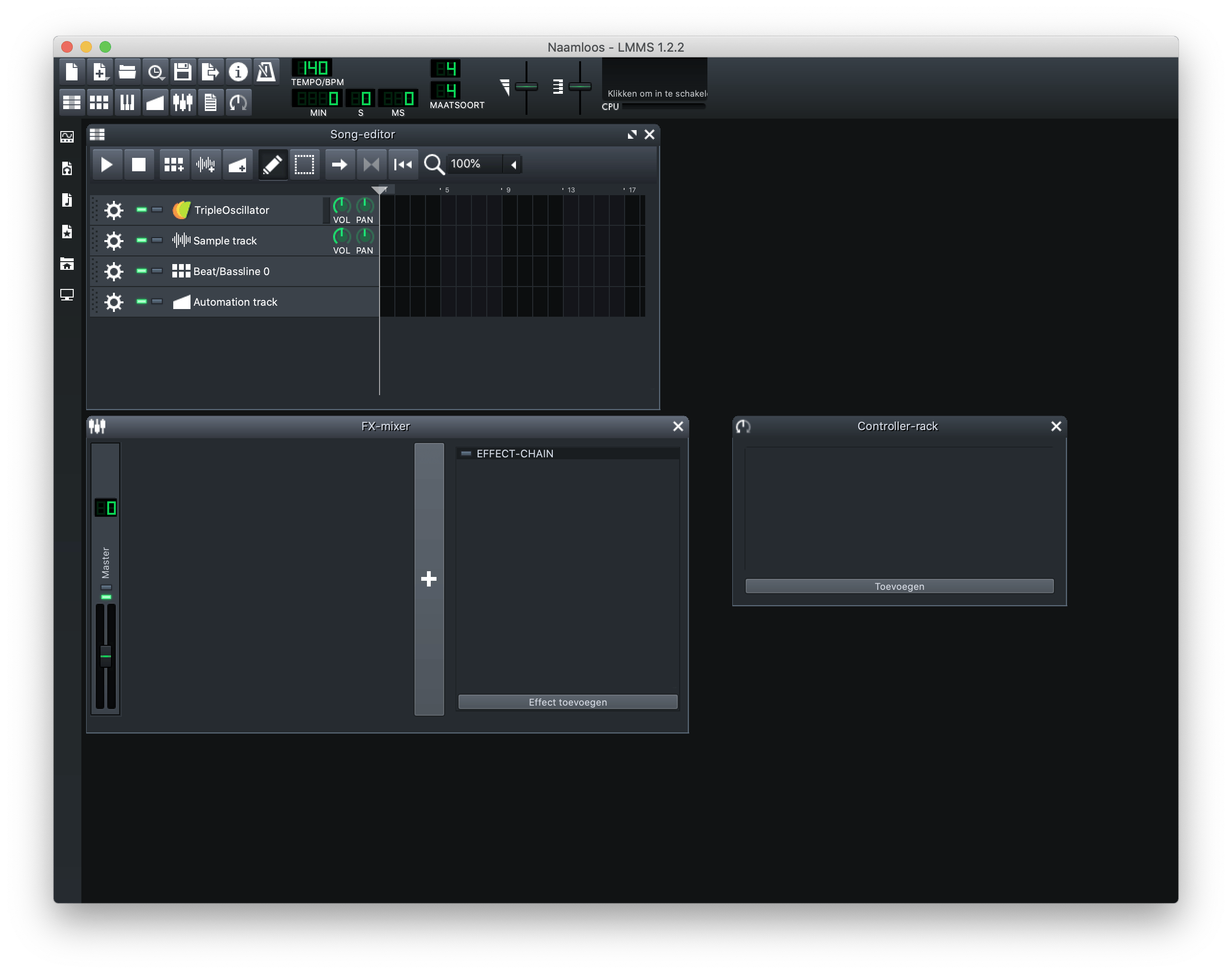The height and width of the screenshot is (974, 1232).
Task: Mute the Master FX channel
Action: pos(106,597)
